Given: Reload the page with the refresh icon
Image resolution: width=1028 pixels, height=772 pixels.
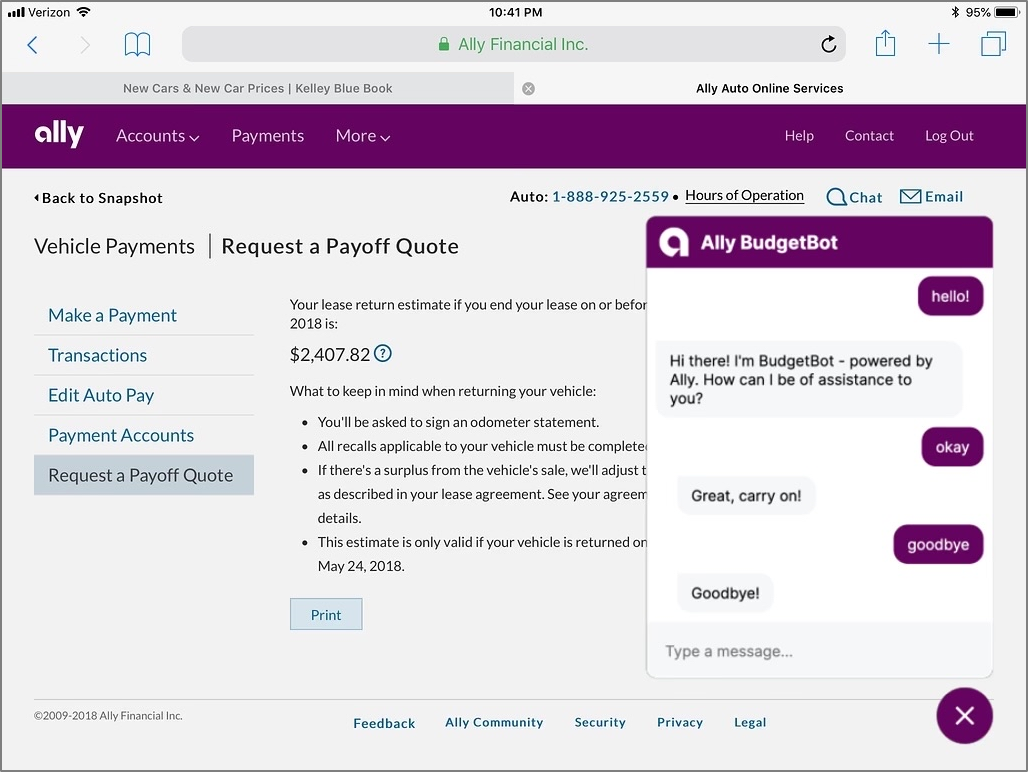Looking at the screenshot, I should [x=829, y=44].
